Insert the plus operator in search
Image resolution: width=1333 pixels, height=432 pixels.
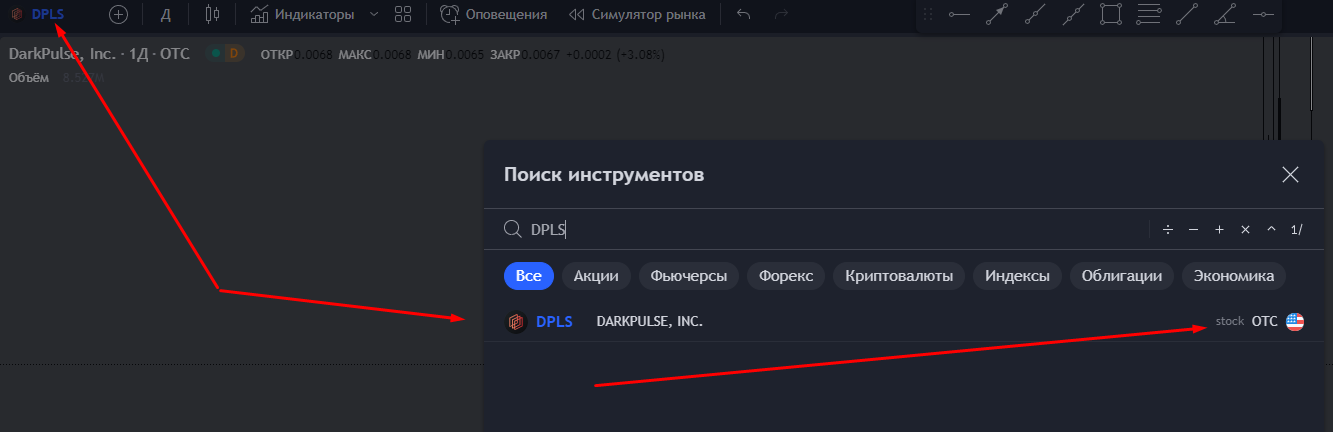click(1219, 230)
